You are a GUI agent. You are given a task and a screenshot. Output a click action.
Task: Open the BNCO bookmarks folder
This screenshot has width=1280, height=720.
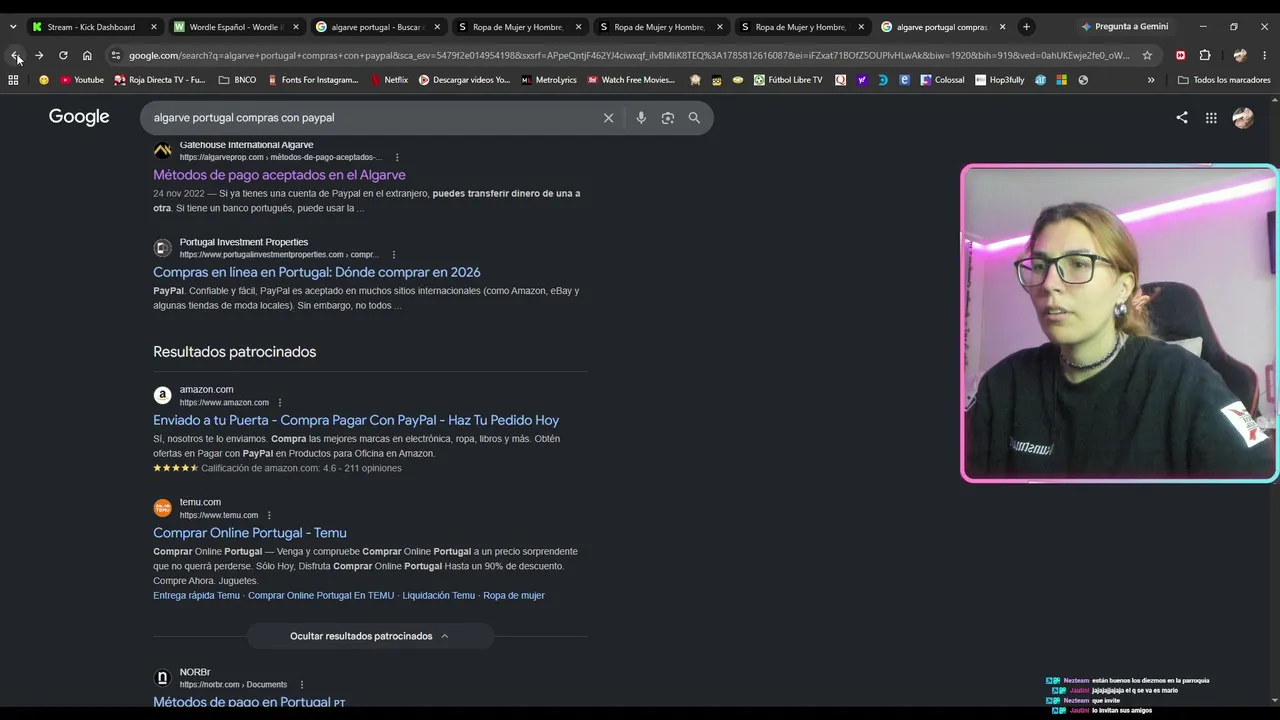[237, 80]
